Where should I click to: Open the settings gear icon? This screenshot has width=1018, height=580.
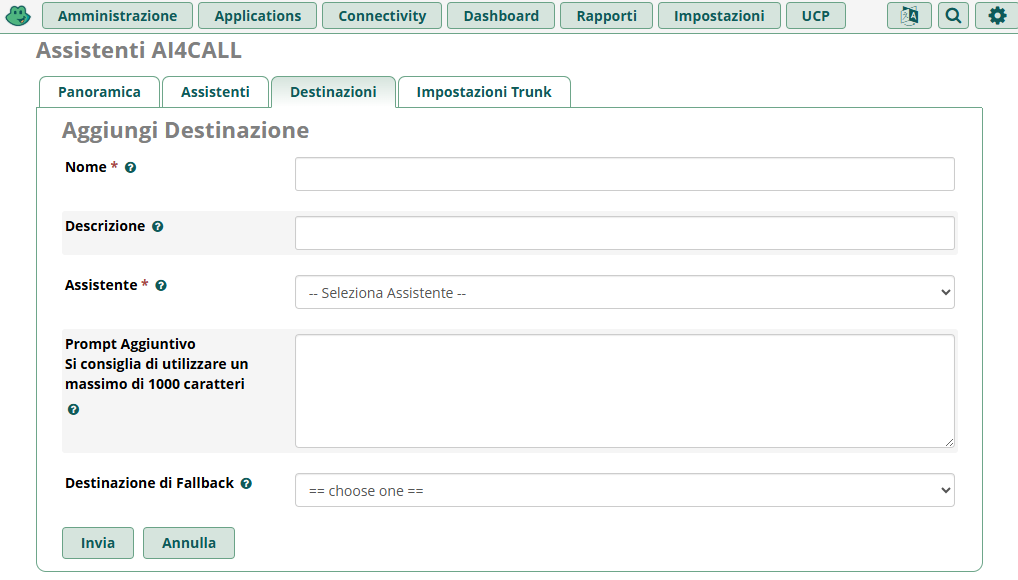tap(995, 15)
